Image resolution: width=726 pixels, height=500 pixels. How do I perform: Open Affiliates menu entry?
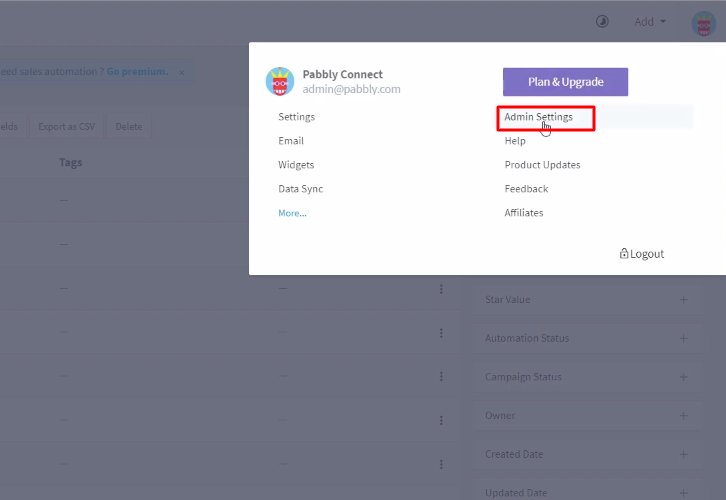(x=524, y=213)
